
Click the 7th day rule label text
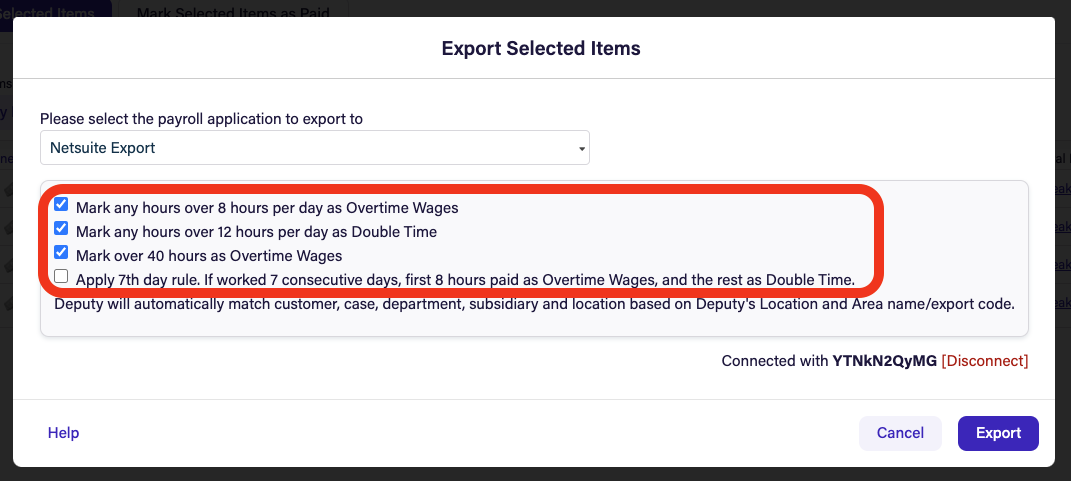pos(465,279)
